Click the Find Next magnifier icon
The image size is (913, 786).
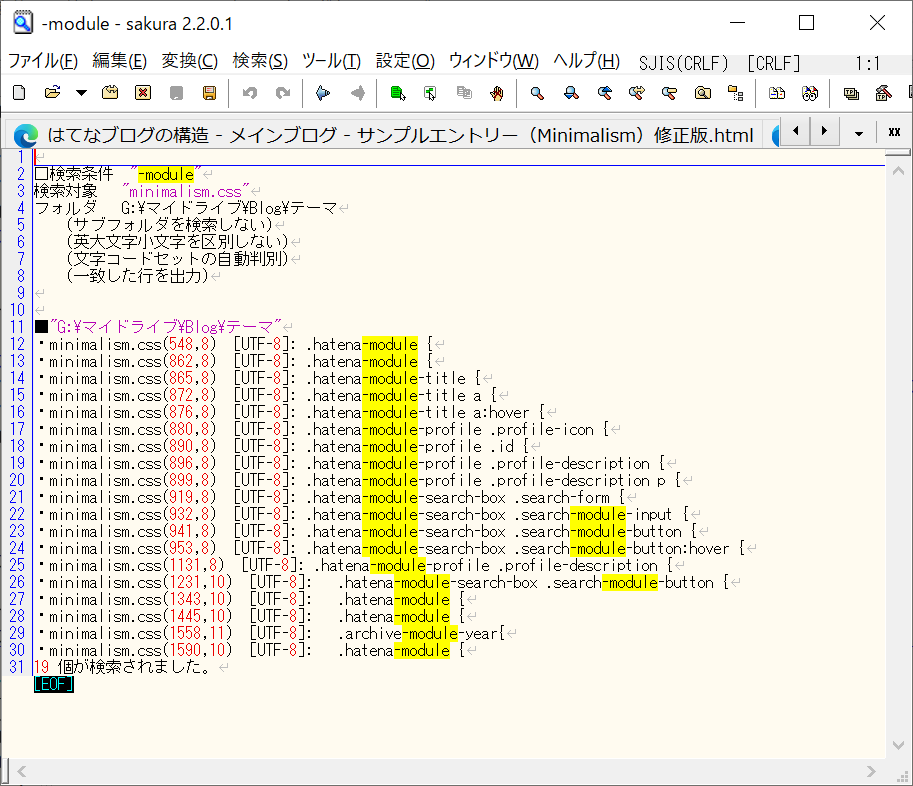tap(571, 93)
